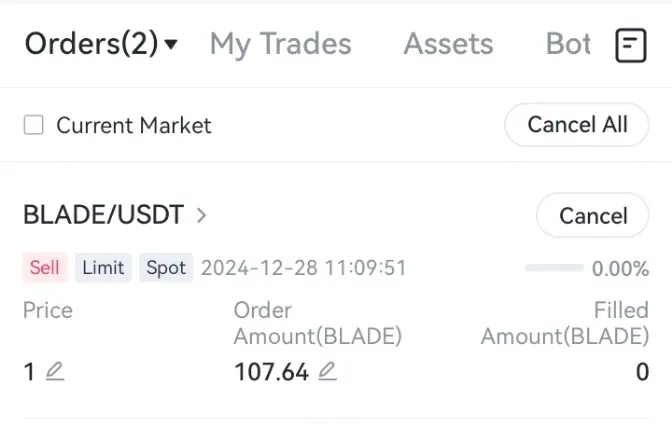Open the BLADE/USDT trading pair
This screenshot has width=672, height=424.
pos(103,215)
